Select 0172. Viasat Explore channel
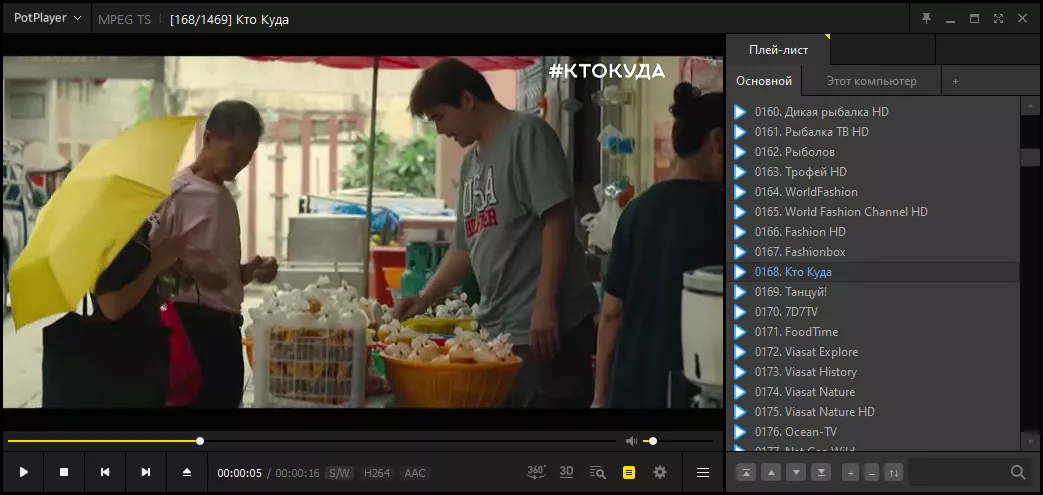This screenshot has height=495, width=1043. [x=873, y=351]
